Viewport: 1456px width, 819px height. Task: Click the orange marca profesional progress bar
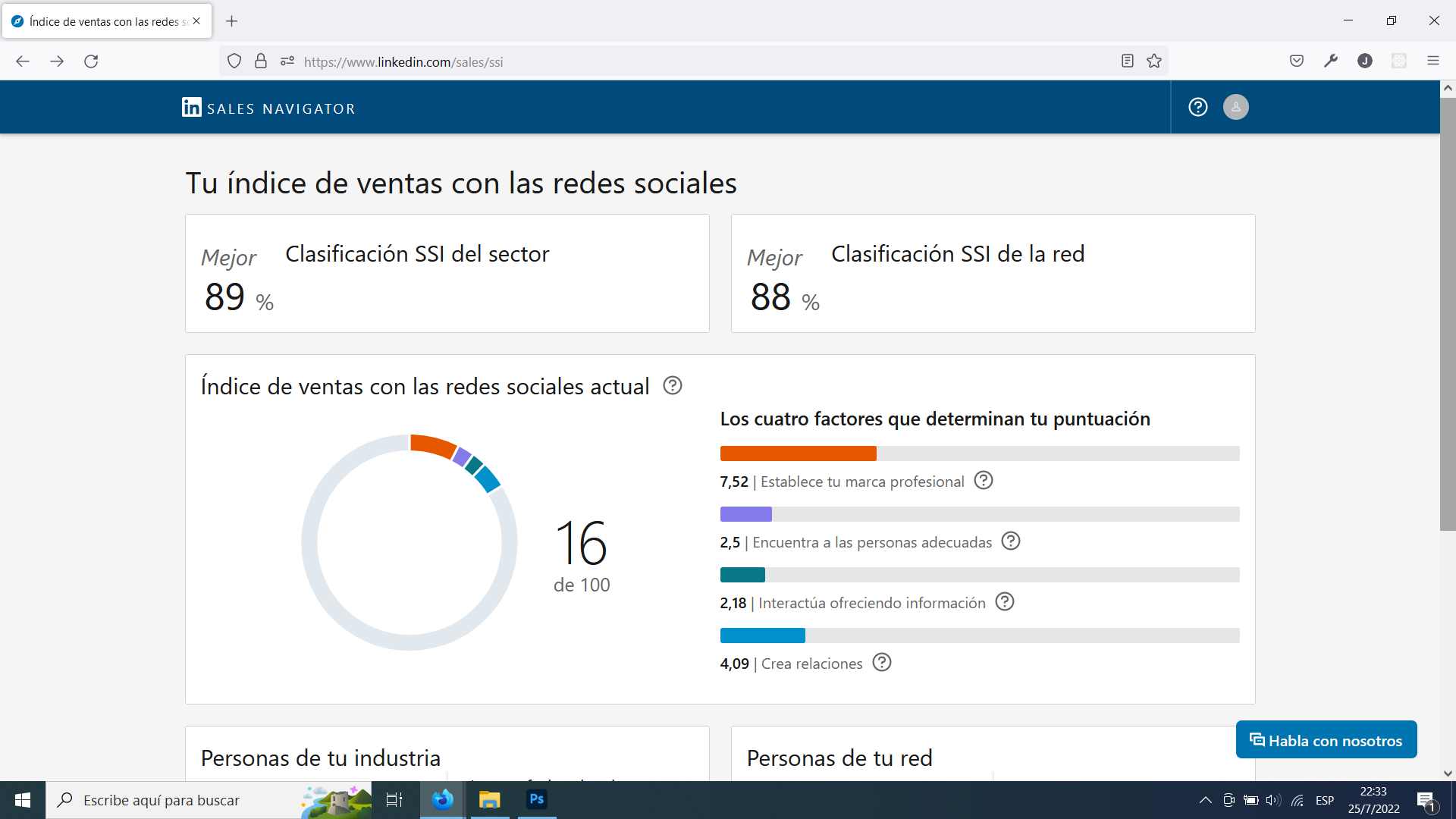click(x=799, y=453)
